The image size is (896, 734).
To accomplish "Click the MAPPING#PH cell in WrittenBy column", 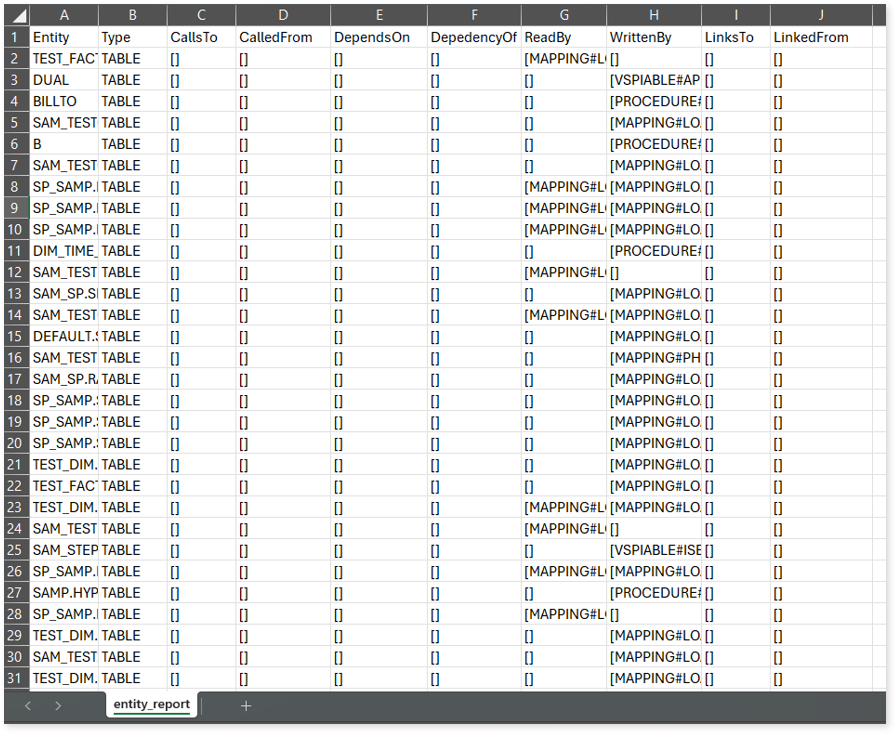I will (653, 358).
